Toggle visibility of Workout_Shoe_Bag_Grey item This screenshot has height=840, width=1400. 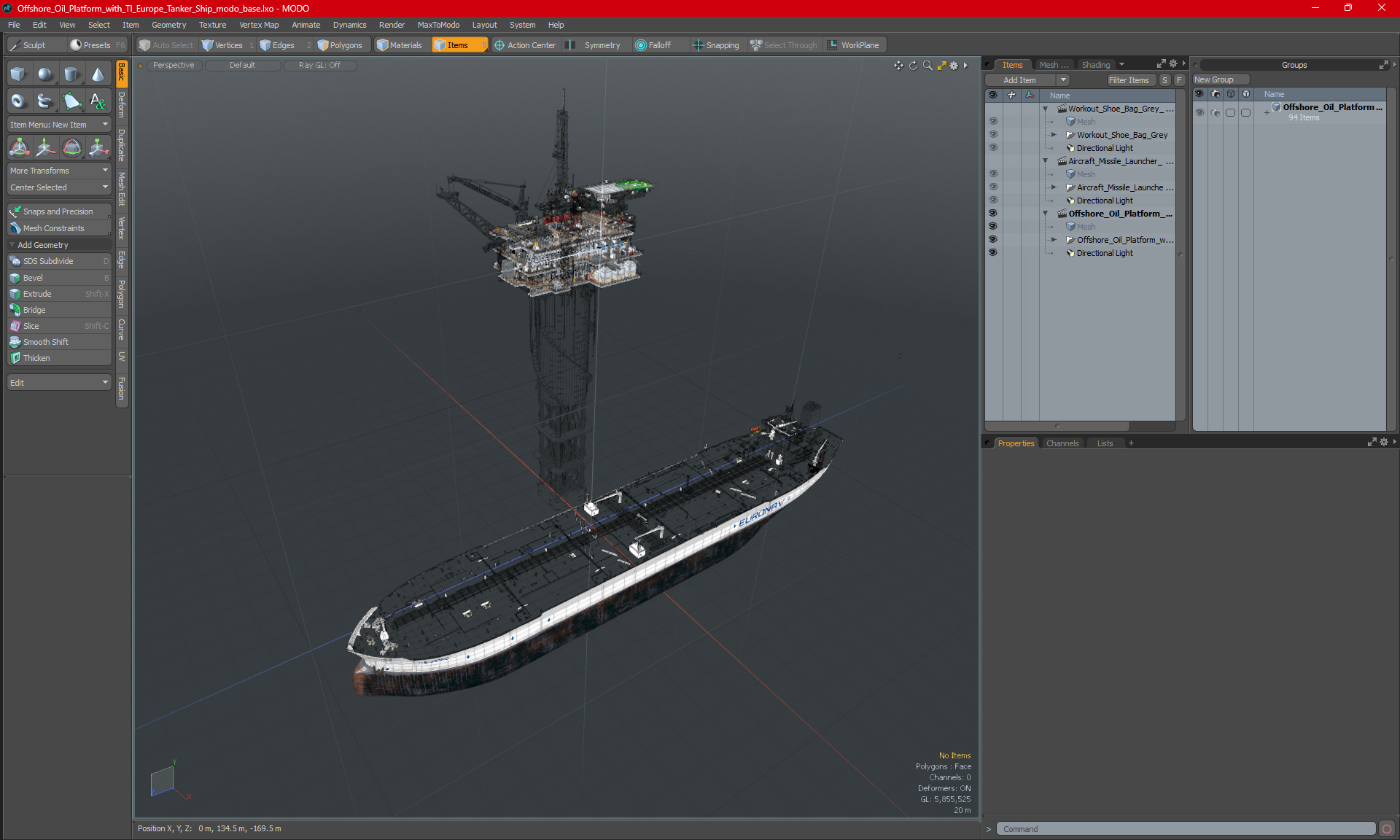click(992, 135)
